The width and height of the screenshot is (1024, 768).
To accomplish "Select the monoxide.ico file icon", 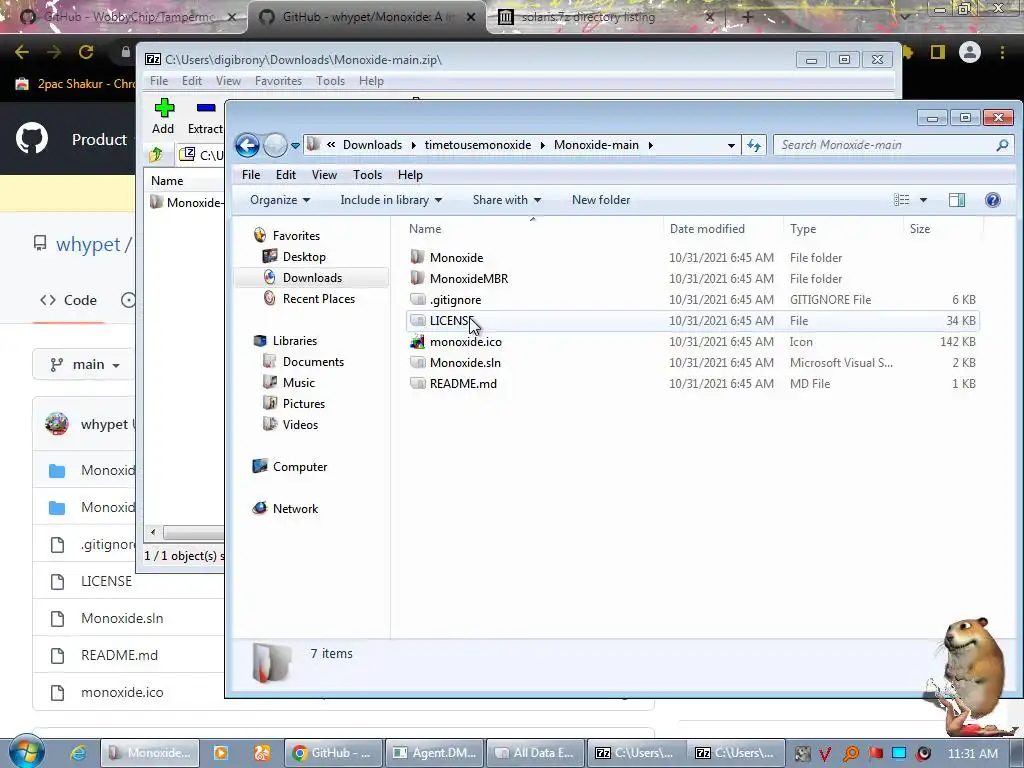I will point(417,342).
